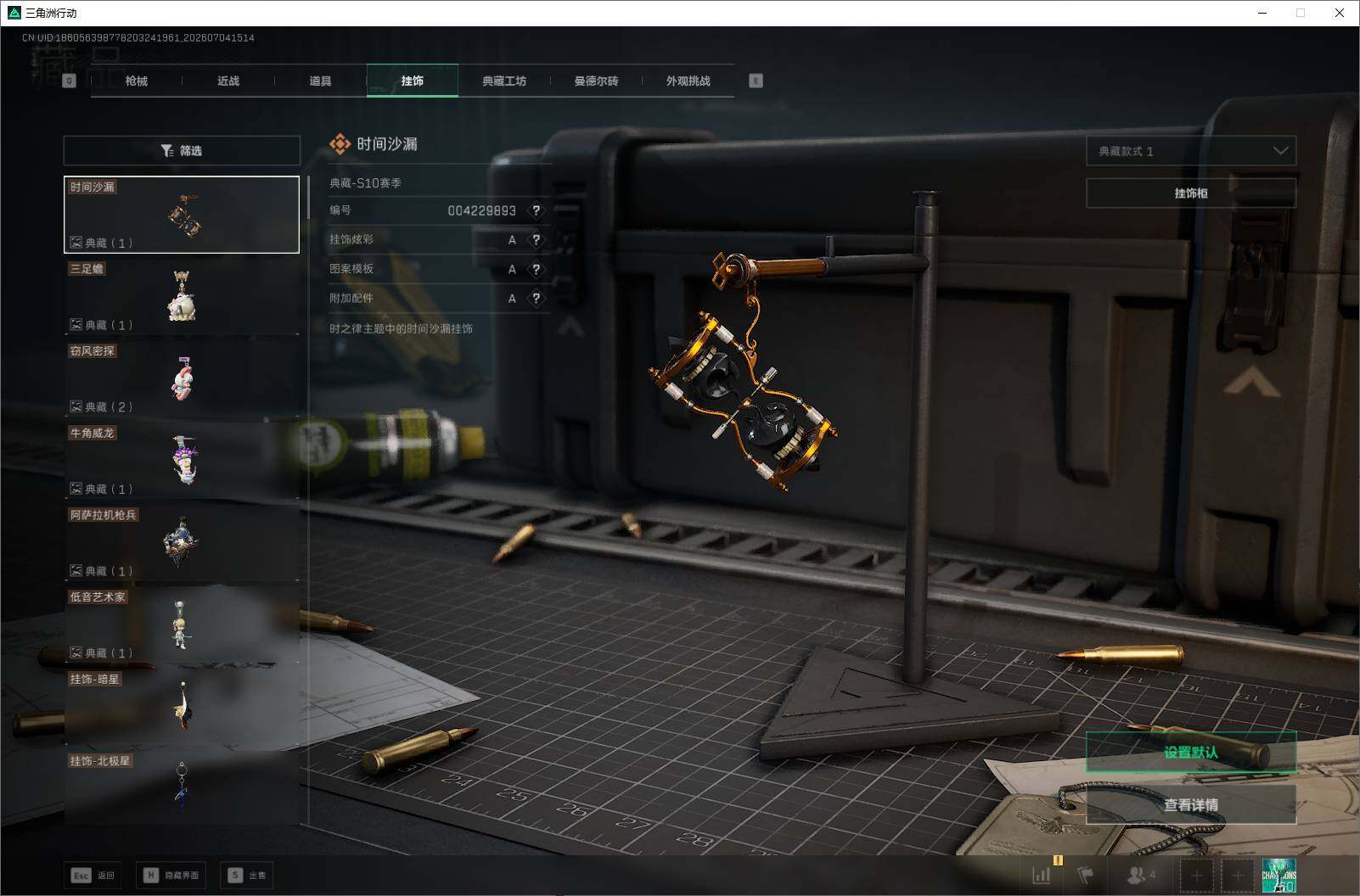1360x896 pixels.
Task: Expand the 典藏款式 1 dropdown
Action: click(x=1191, y=151)
